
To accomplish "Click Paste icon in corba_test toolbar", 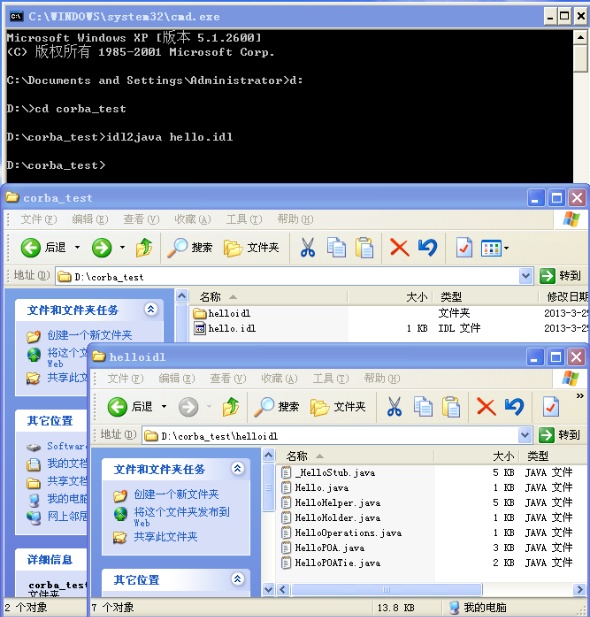I will click(364, 248).
